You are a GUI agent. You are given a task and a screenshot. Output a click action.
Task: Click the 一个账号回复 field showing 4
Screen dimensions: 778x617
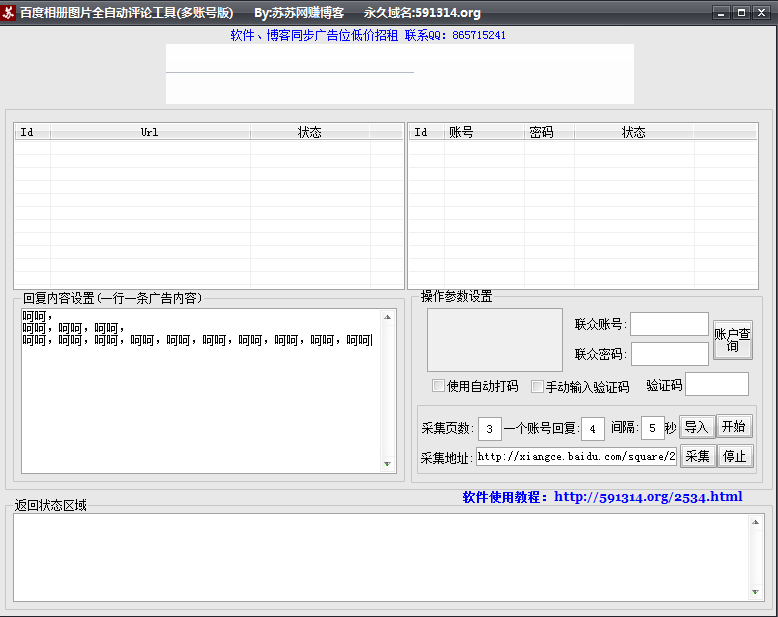592,429
